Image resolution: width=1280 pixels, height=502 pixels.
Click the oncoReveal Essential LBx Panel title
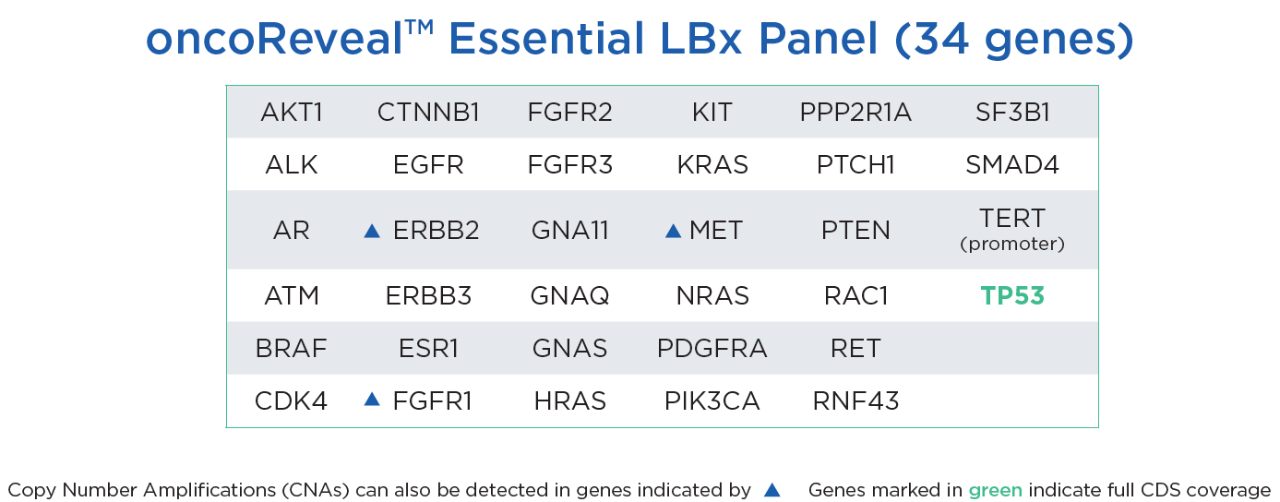pyautogui.click(x=640, y=40)
